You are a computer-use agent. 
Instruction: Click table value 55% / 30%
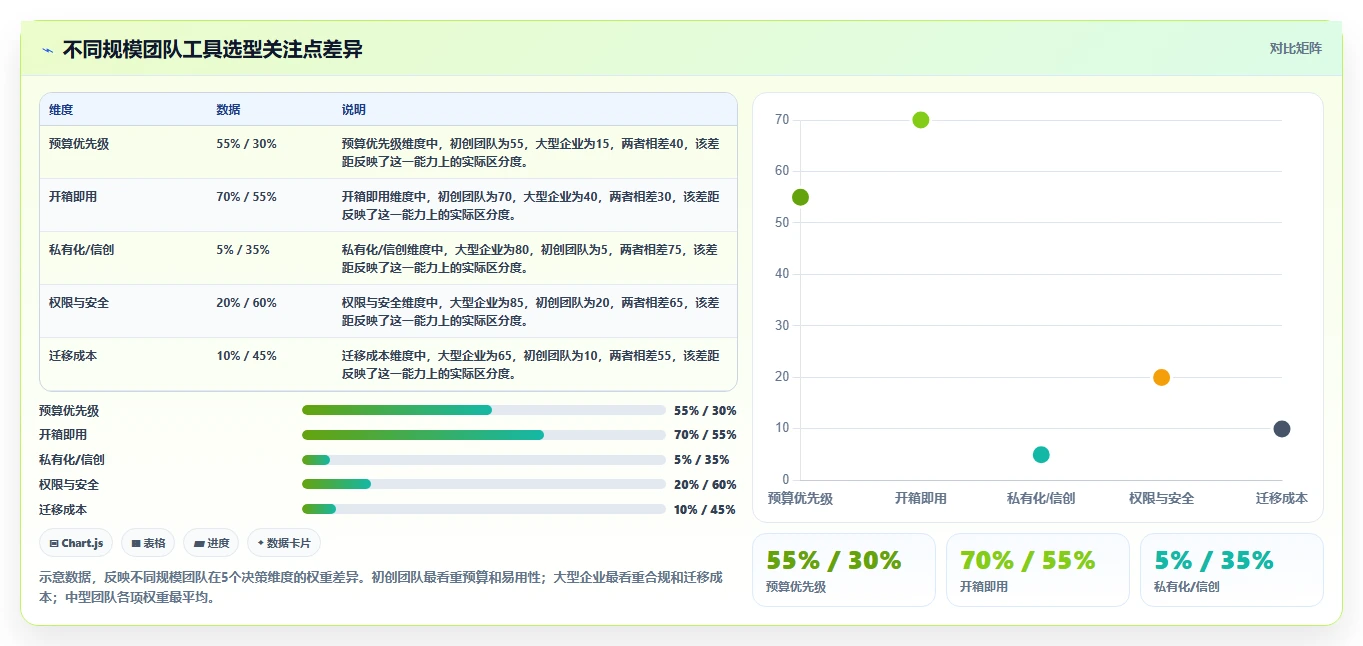pos(246,144)
